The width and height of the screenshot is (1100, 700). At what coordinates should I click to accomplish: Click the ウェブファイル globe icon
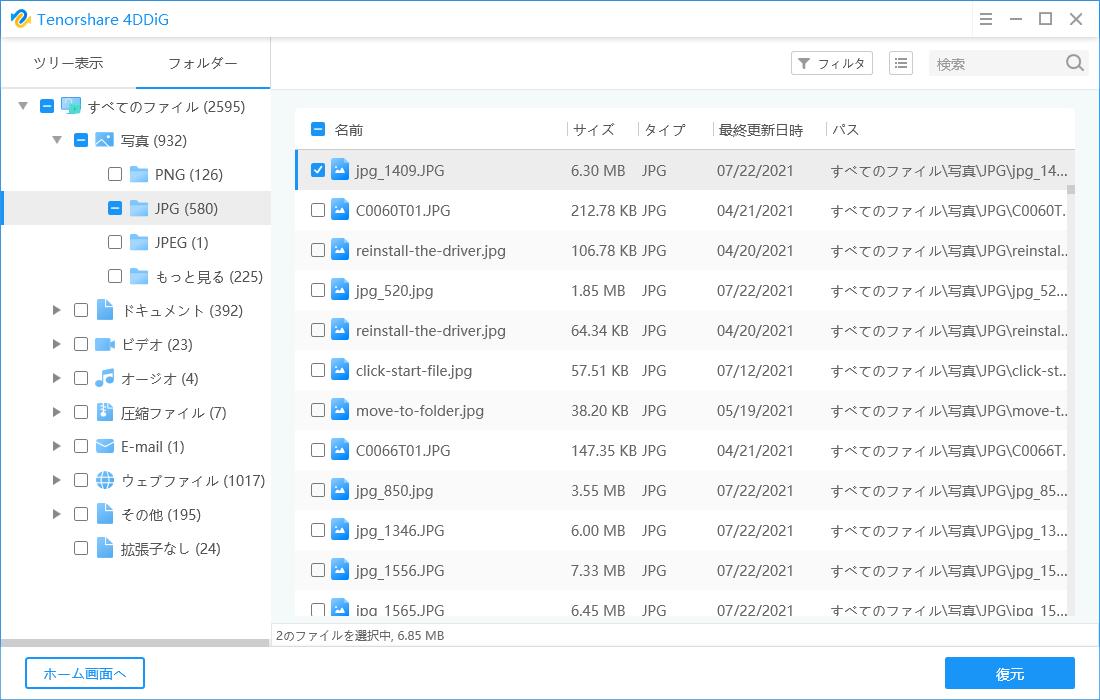click(x=105, y=481)
